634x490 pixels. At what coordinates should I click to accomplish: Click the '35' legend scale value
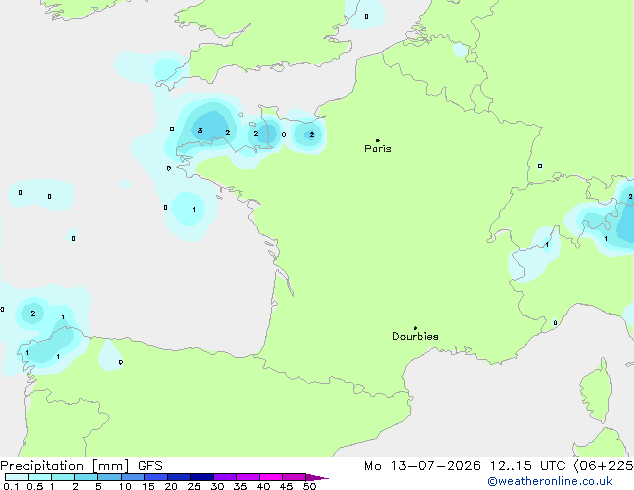(240, 486)
